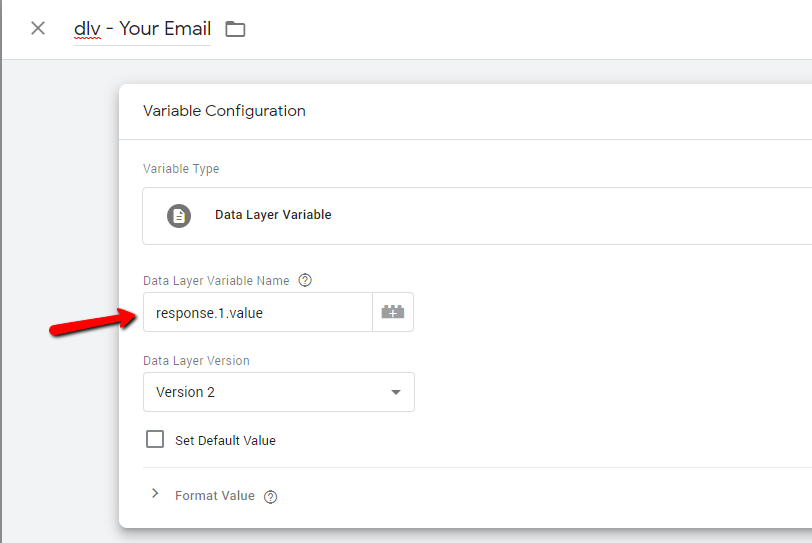Open help for Data Layer Variable Name

click(305, 280)
